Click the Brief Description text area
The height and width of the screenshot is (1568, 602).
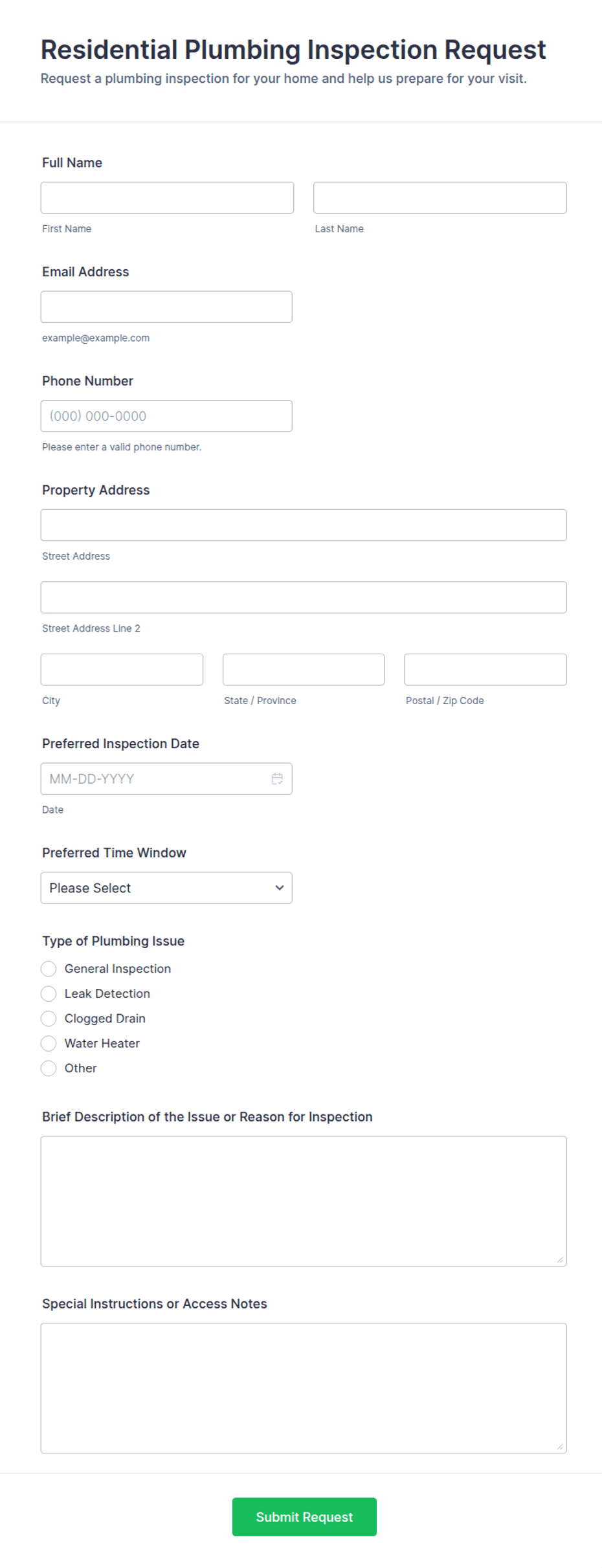point(304,1201)
